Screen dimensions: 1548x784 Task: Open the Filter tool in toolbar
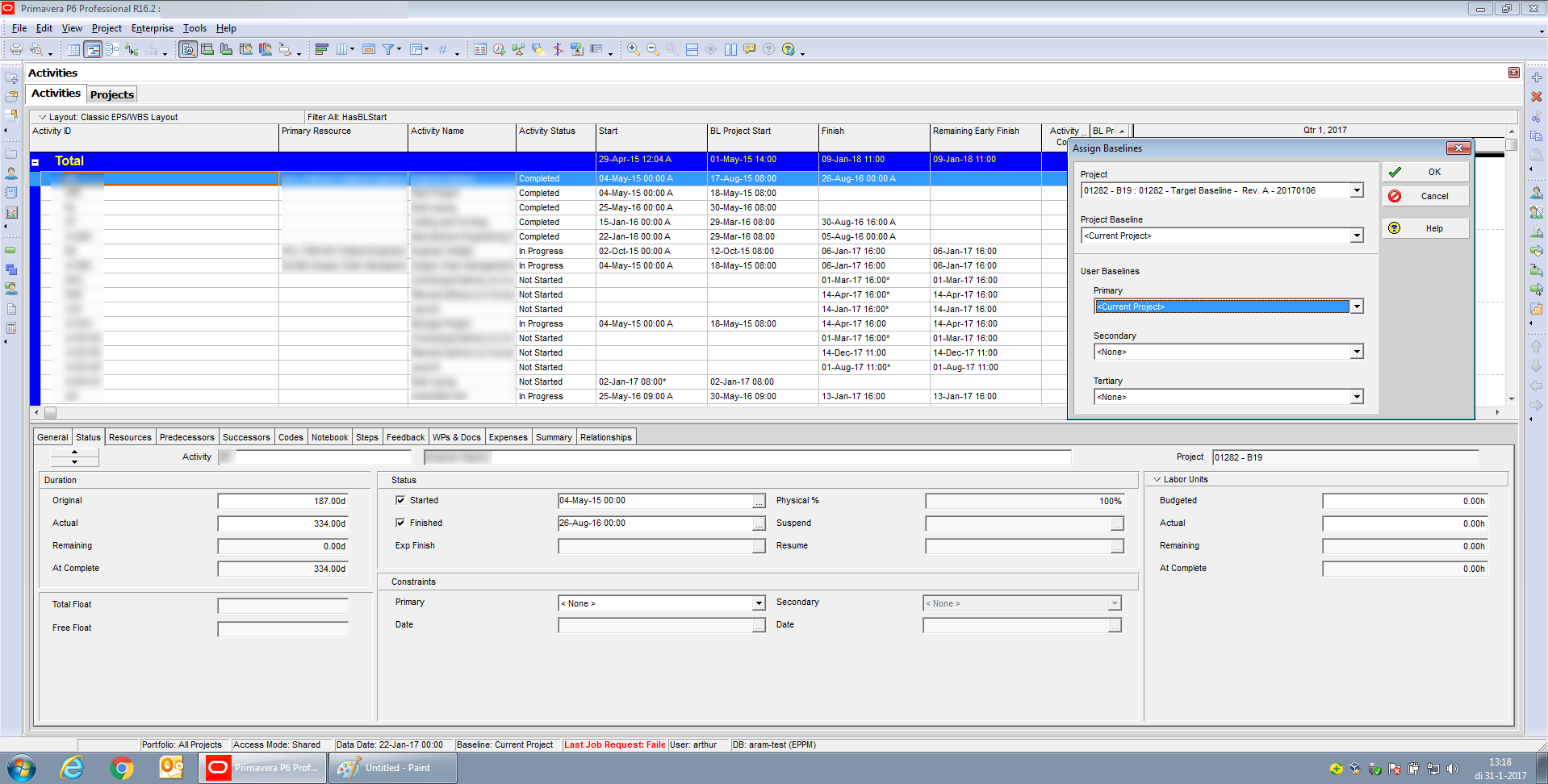click(x=388, y=49)
